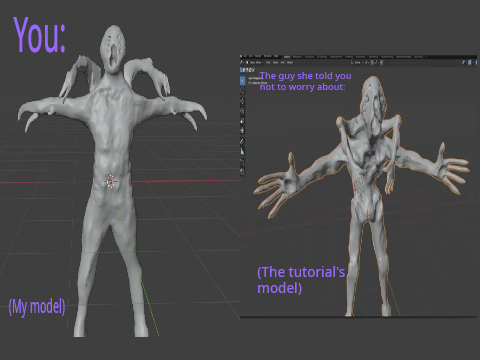Image resolution: width=480 pixels, height=360 pixels.
Task: Toggle the snapping magnet button
Action: click(372, 63)
